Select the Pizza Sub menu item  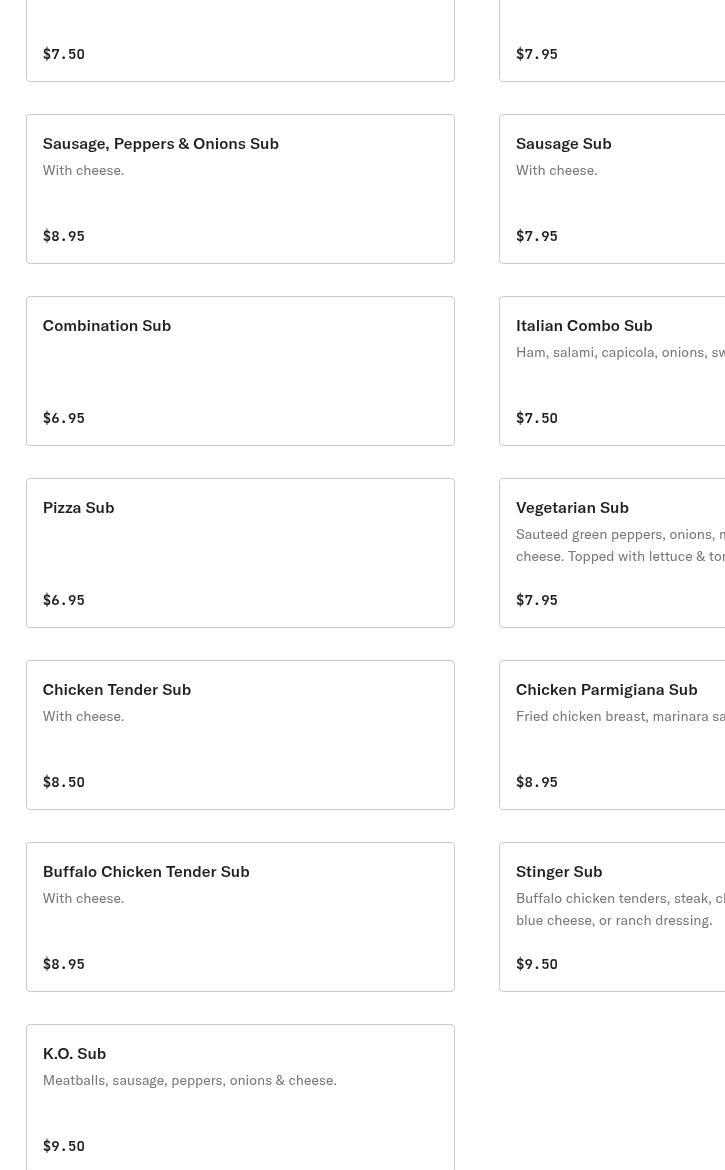(x=240, y=553)
